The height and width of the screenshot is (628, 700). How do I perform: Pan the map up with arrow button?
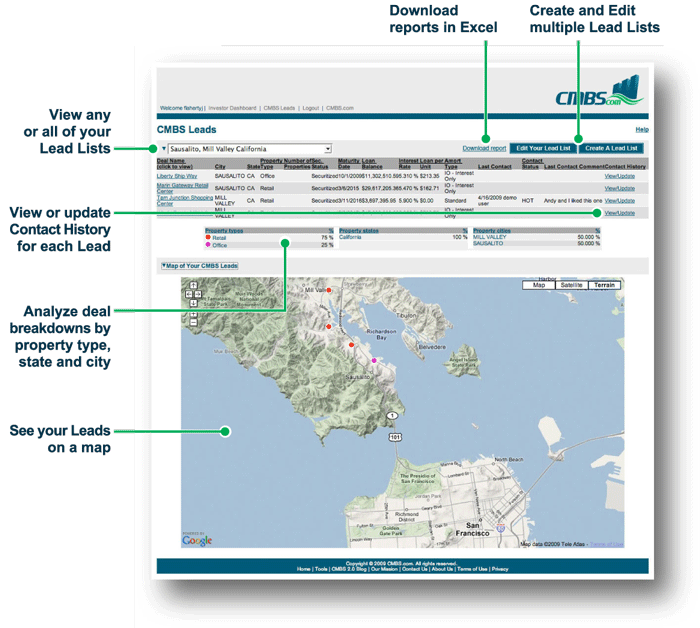pos(193,285)
